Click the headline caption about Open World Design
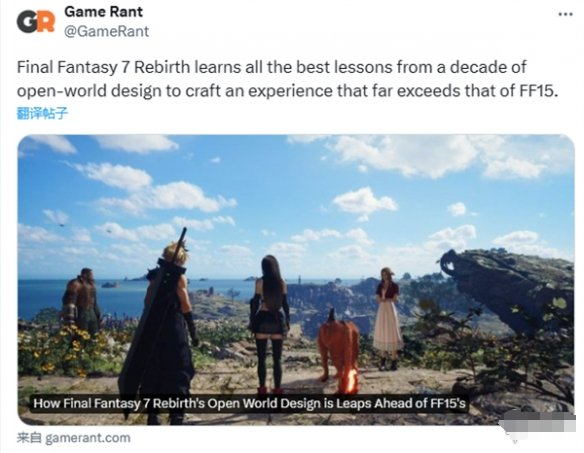This screenshot has width=584, height=453. coord(249,403)
